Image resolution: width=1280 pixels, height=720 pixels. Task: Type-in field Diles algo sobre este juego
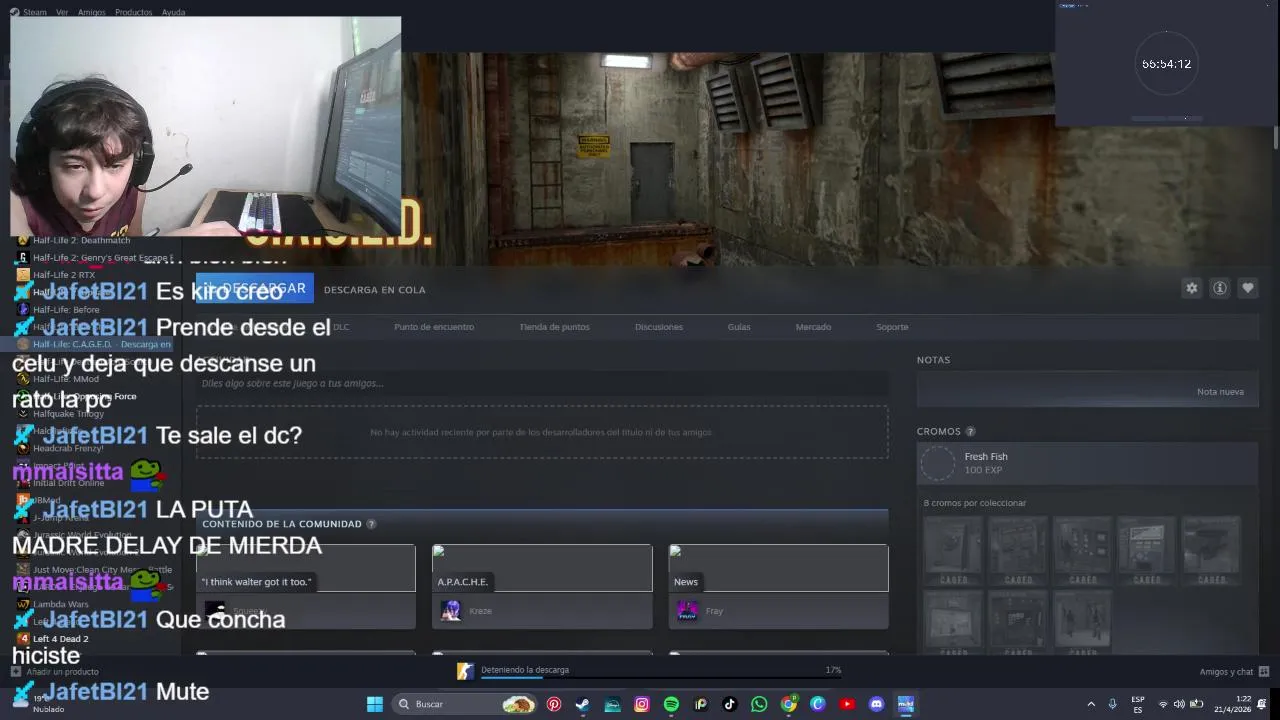pos(542,383)
